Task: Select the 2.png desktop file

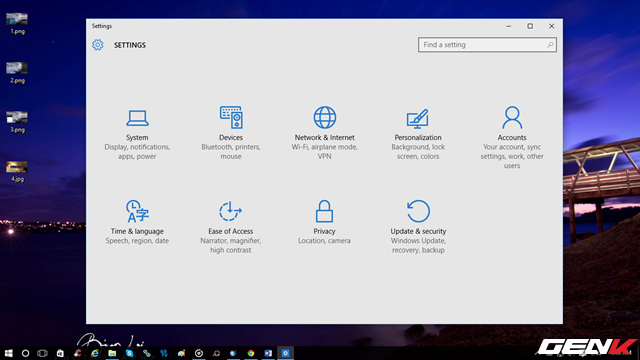Action: (x=17, y=73)
